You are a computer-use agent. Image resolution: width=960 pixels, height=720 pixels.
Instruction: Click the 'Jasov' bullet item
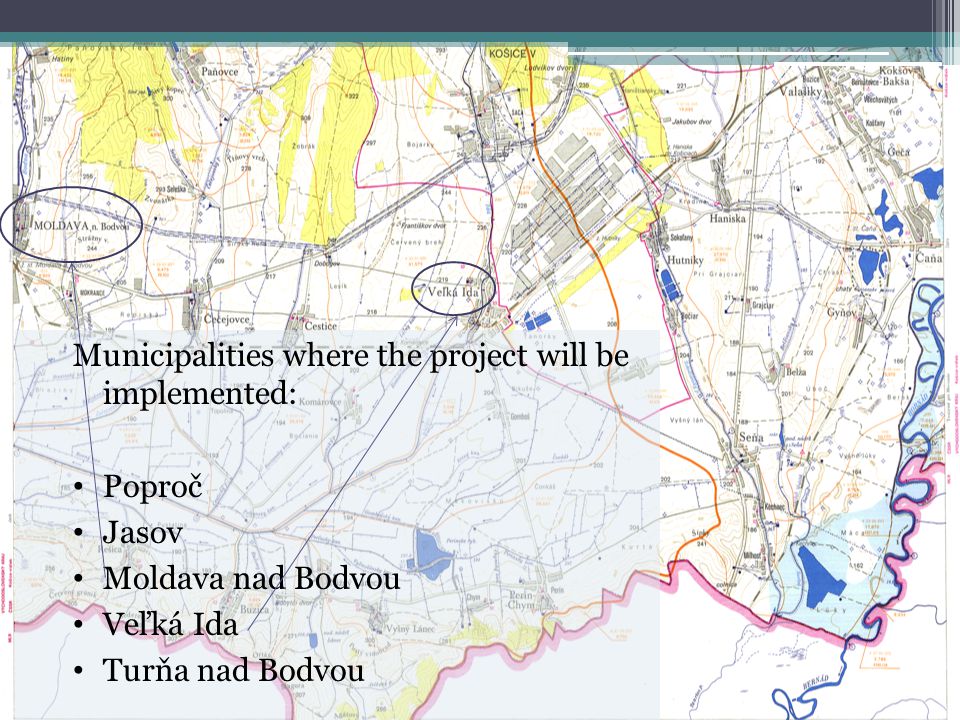(143, 532)
